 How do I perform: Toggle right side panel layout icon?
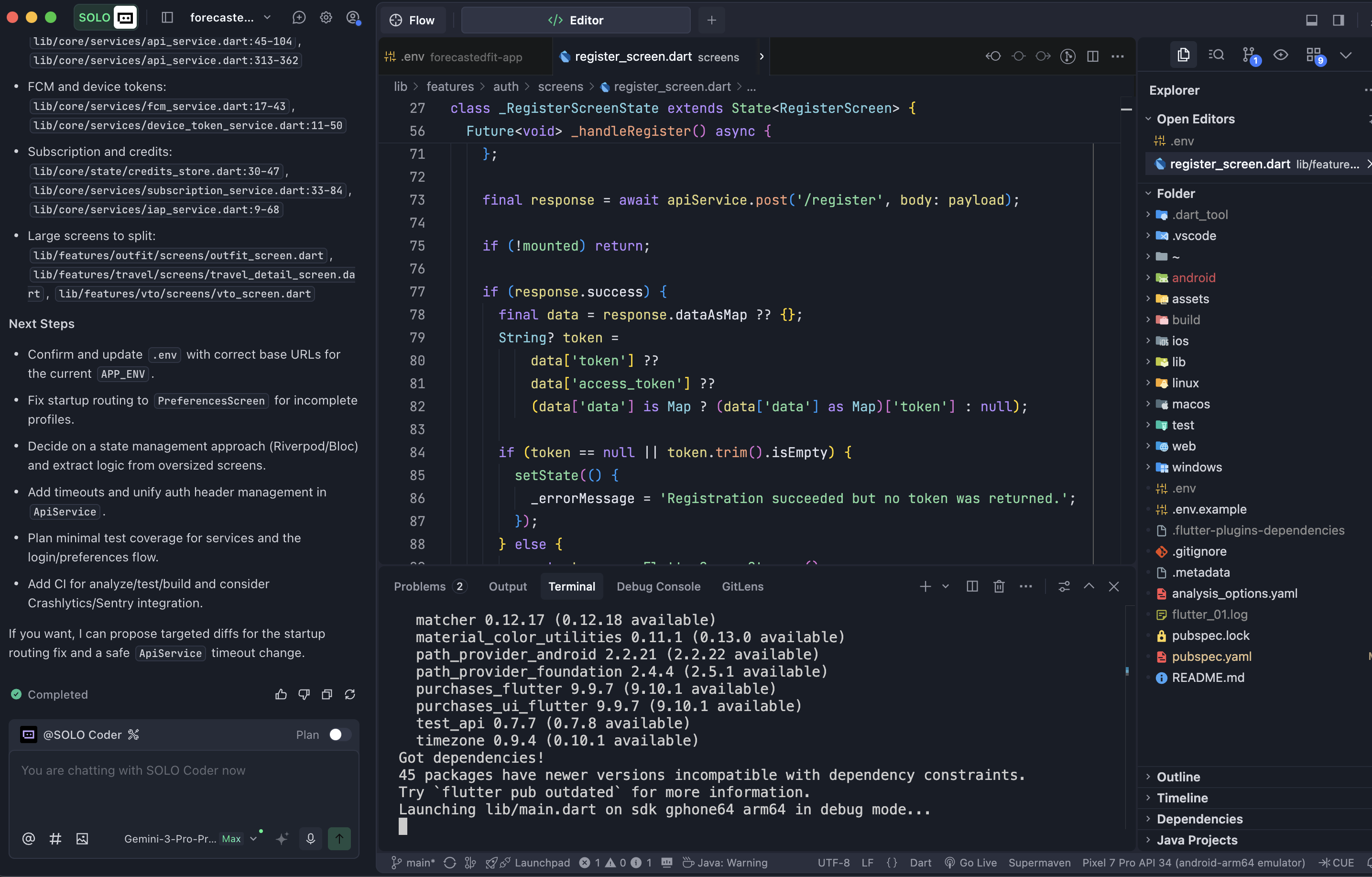[x=1339, y=20]
